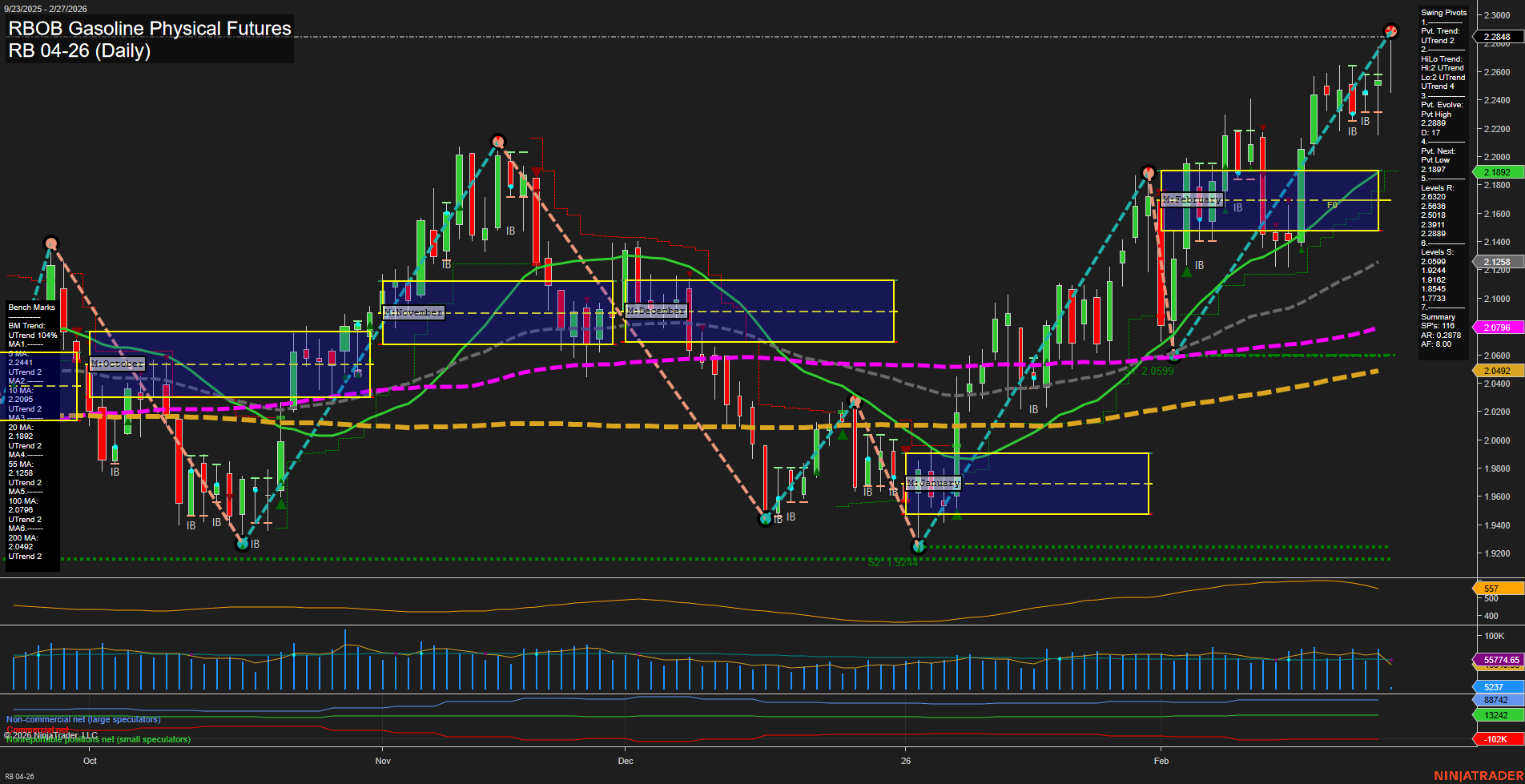Select the pivot marker at the October high
Screen dimensions: 1525x784
(50, 242)
